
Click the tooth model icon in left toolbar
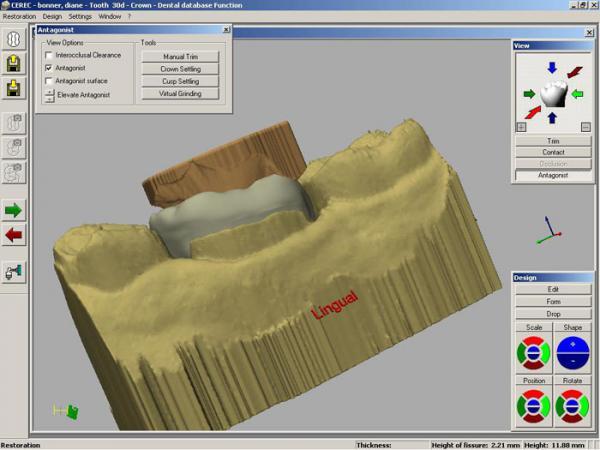(15, 39)
